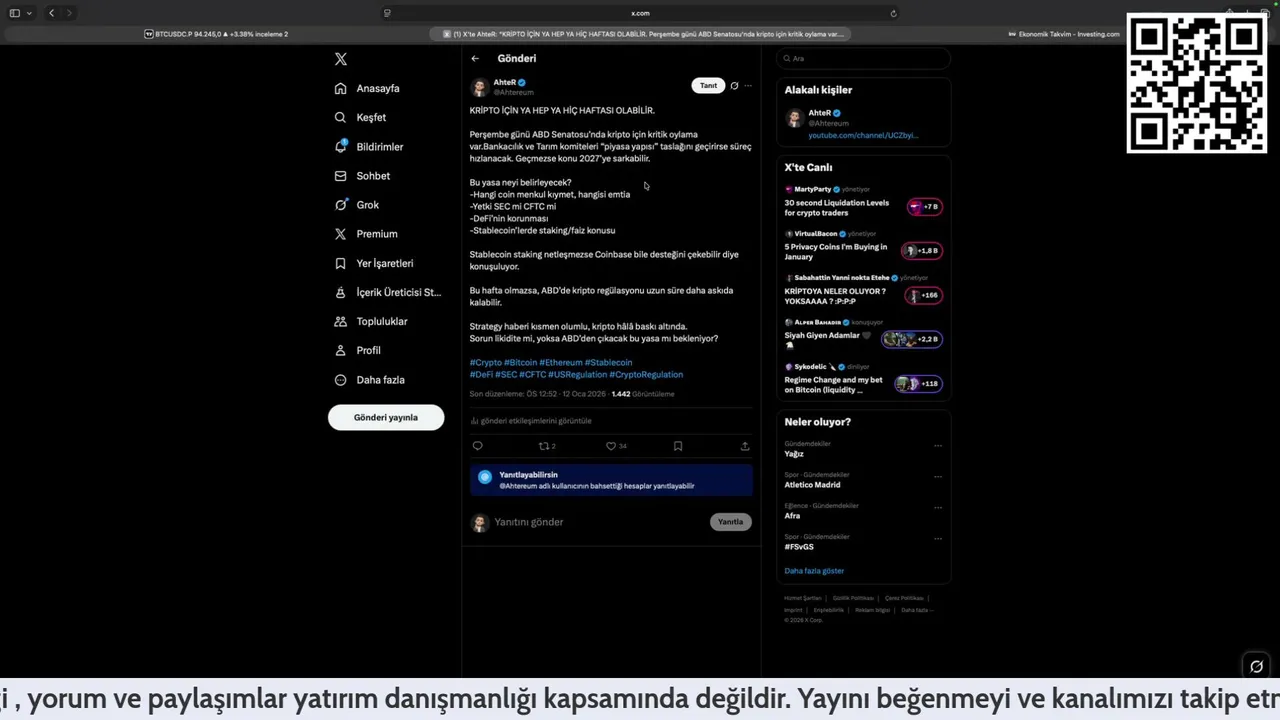
Task: Click Yanıtla button
Action: (x=731, y=522)
